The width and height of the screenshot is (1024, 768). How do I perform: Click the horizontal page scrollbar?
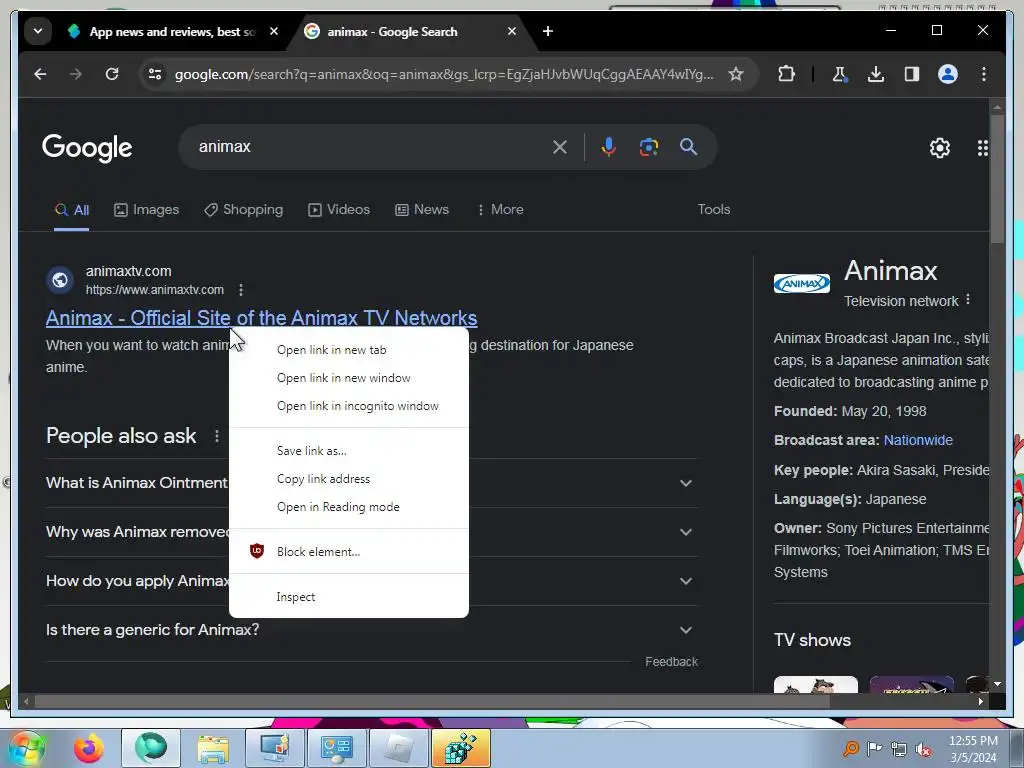click(x=431, y=701)
